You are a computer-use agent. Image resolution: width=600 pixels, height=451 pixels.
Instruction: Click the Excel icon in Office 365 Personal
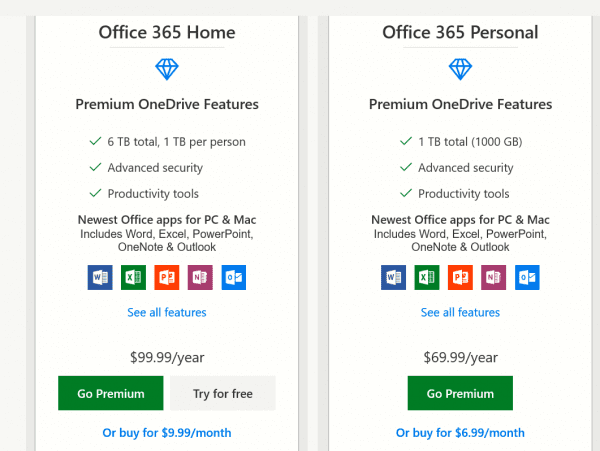click(426, 277)
